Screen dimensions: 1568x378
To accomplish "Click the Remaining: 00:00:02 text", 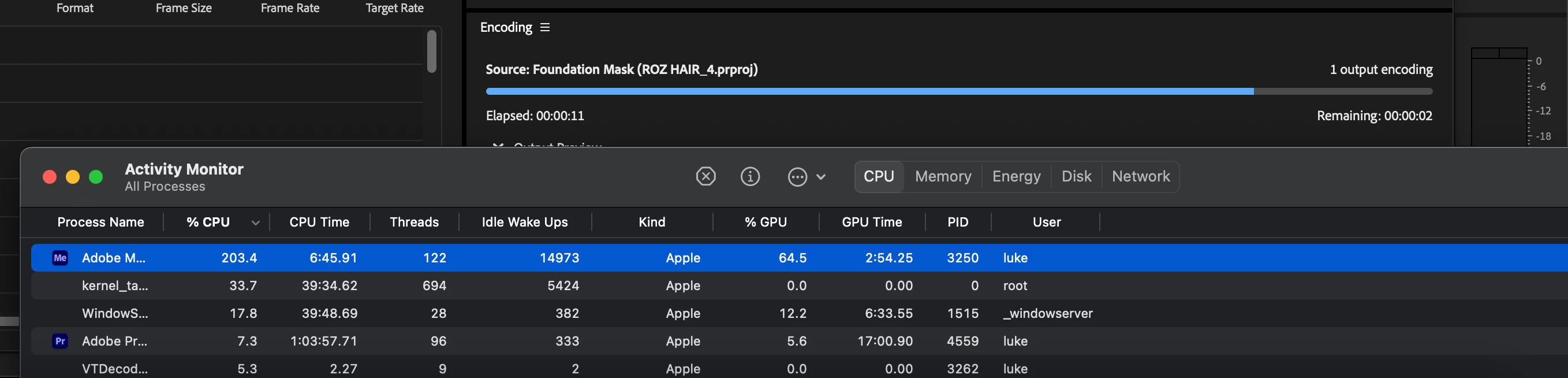I will (1375, 116).
